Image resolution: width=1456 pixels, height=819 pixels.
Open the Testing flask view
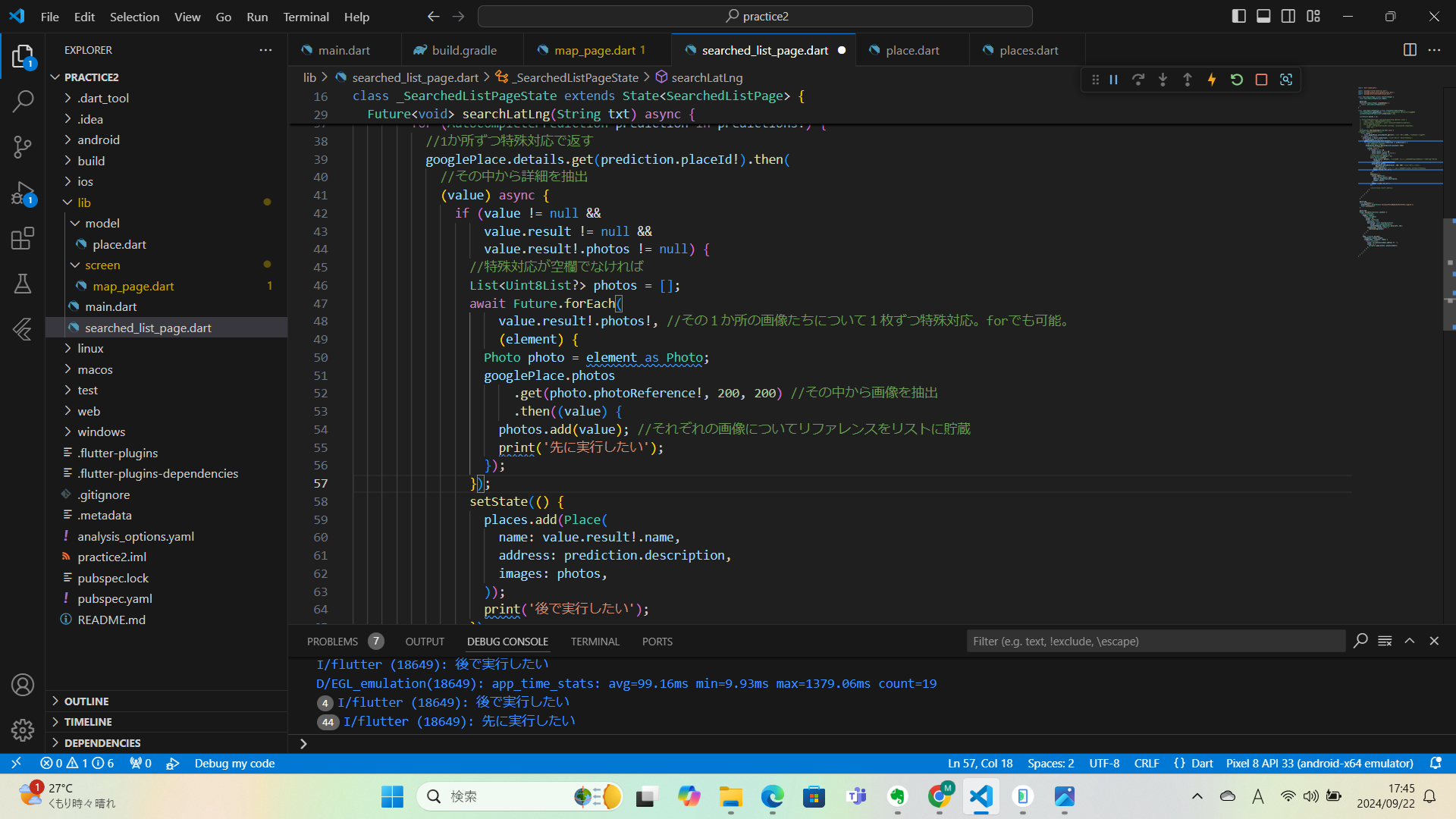click(x=23, y=284)
